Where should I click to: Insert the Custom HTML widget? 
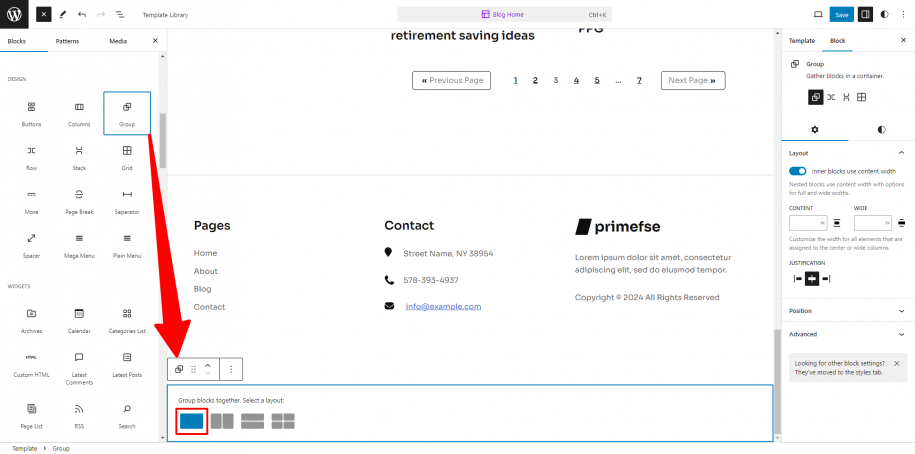coord(32,366)
